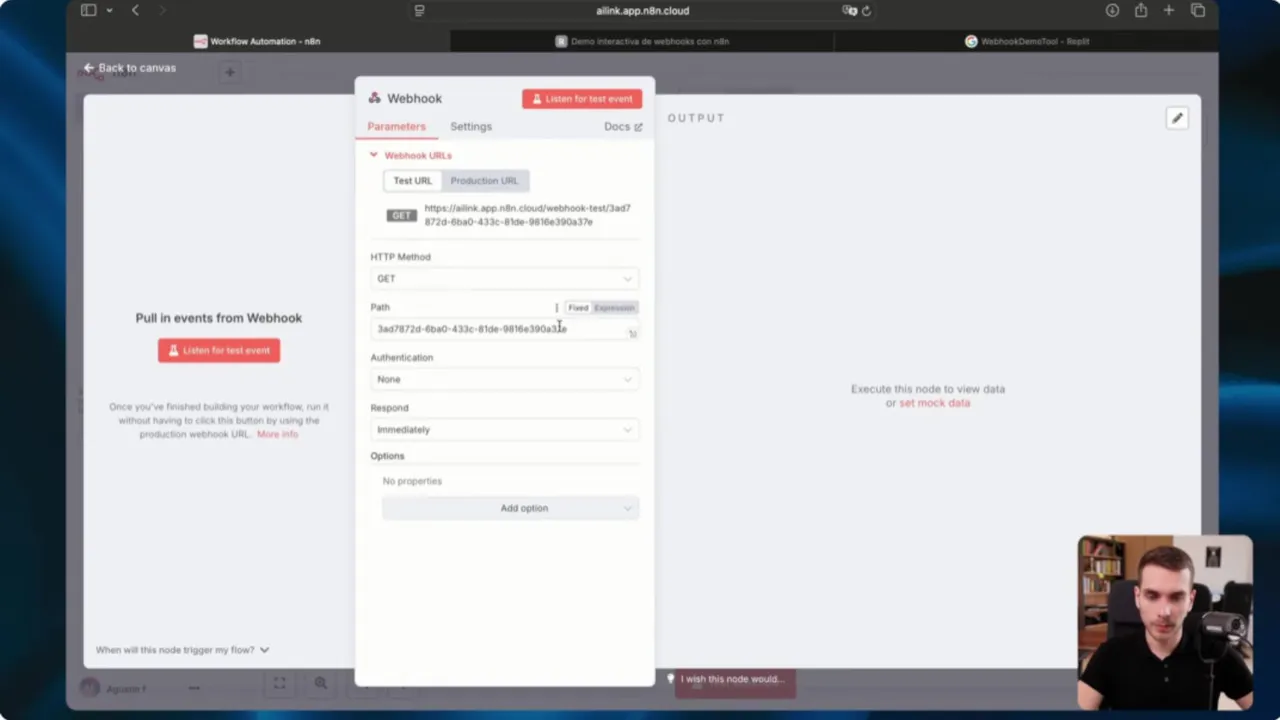This screenshot has height=720, width=1280.
Task: Expand When will this node trigger my flow
Action: click(182, 650)
